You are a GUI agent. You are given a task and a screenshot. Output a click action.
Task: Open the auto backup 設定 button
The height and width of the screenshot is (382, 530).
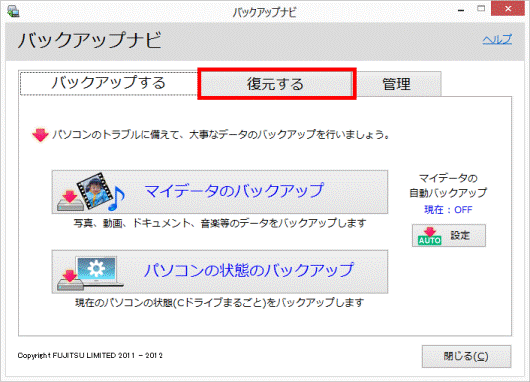click(x=449, y=235)
